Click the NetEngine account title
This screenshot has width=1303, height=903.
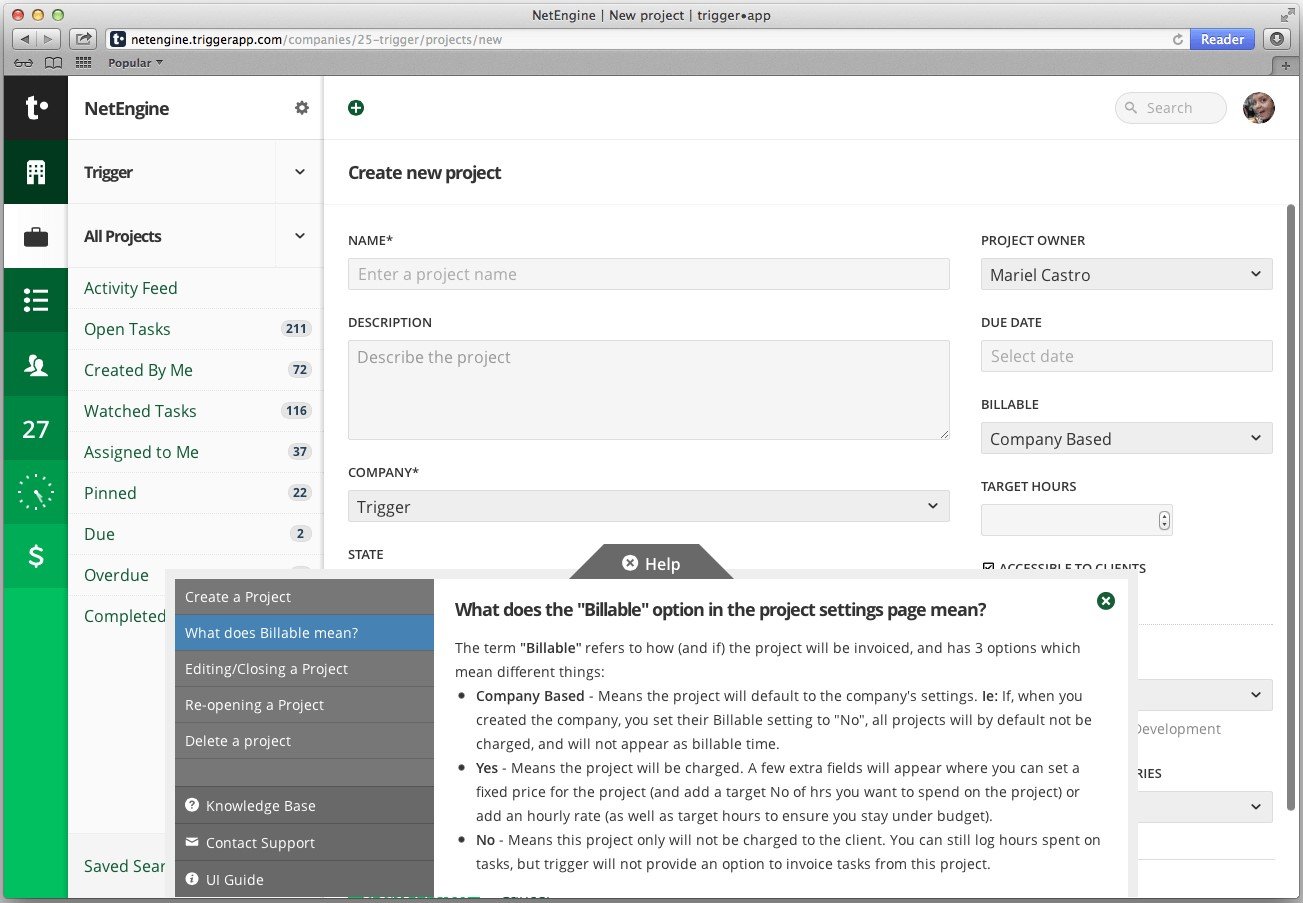[126, 108]
